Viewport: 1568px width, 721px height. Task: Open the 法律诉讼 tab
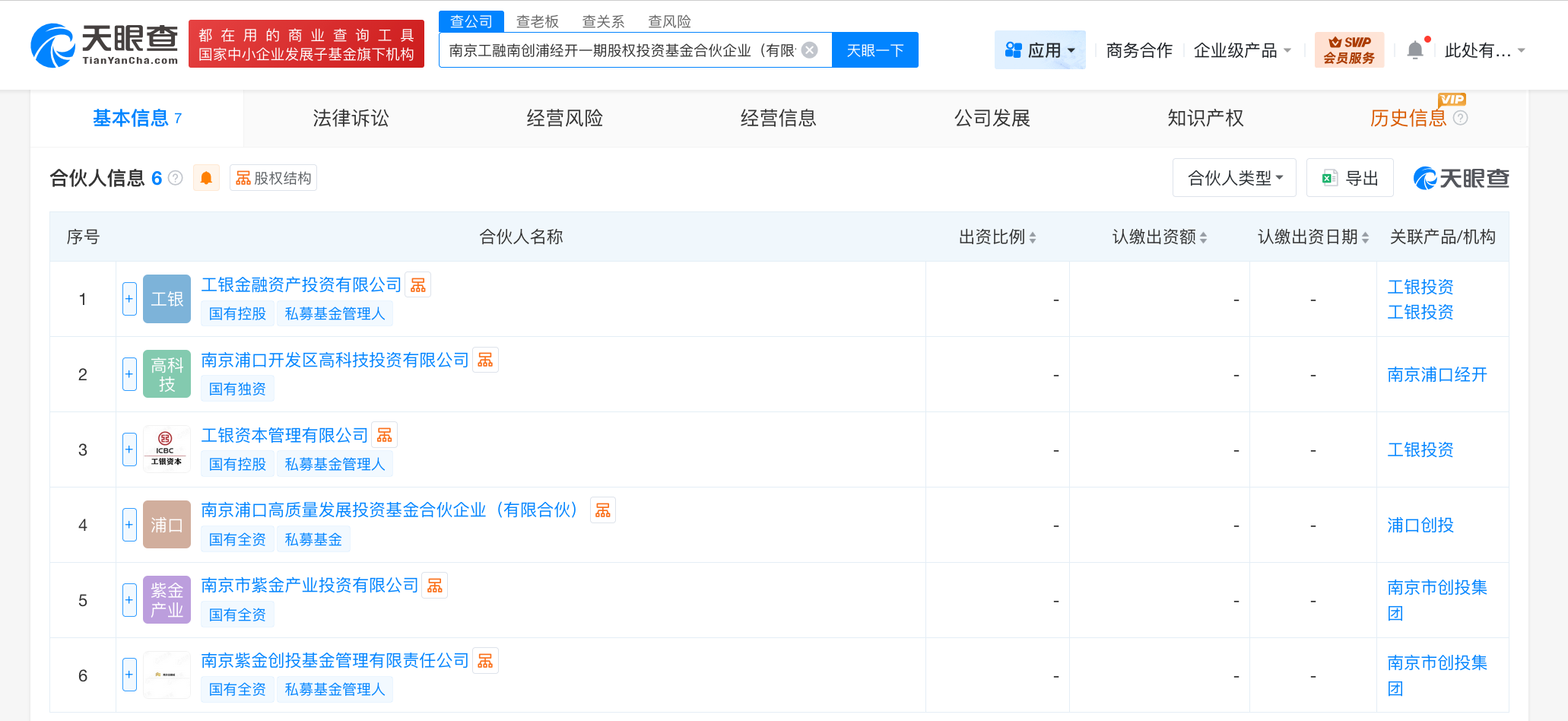point(351,117)
